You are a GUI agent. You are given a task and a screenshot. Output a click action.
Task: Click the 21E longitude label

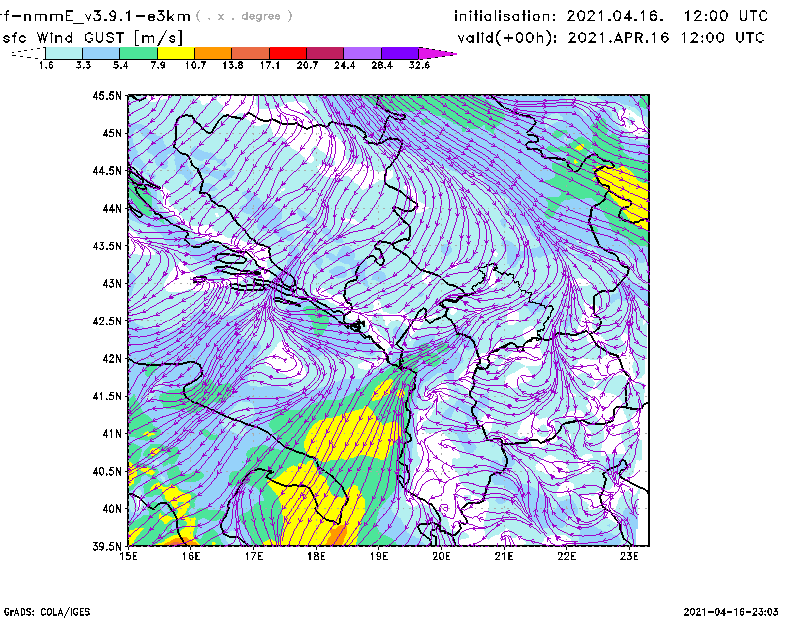(504, 556)
